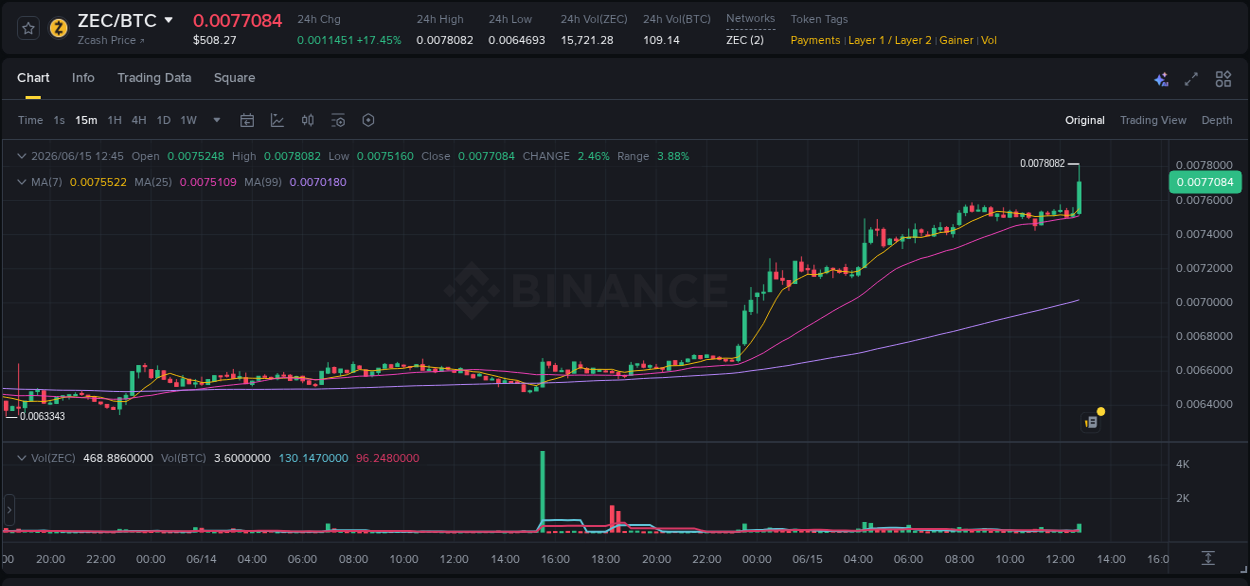Click the Token Tags label
1250x586 pixels.
[x=819, y=19]
